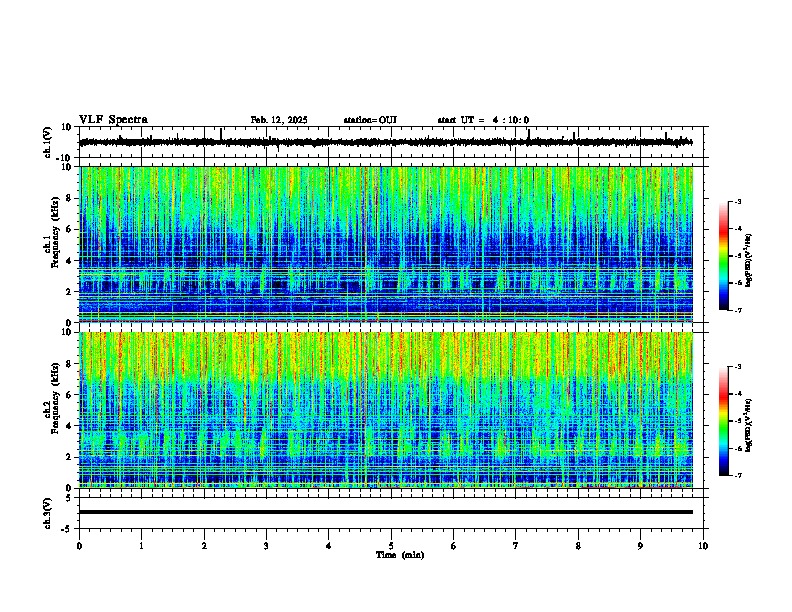Click the "4" minute tick on time axis
The width and height of the screenshot is (792, 612).
tap(329, 546)
